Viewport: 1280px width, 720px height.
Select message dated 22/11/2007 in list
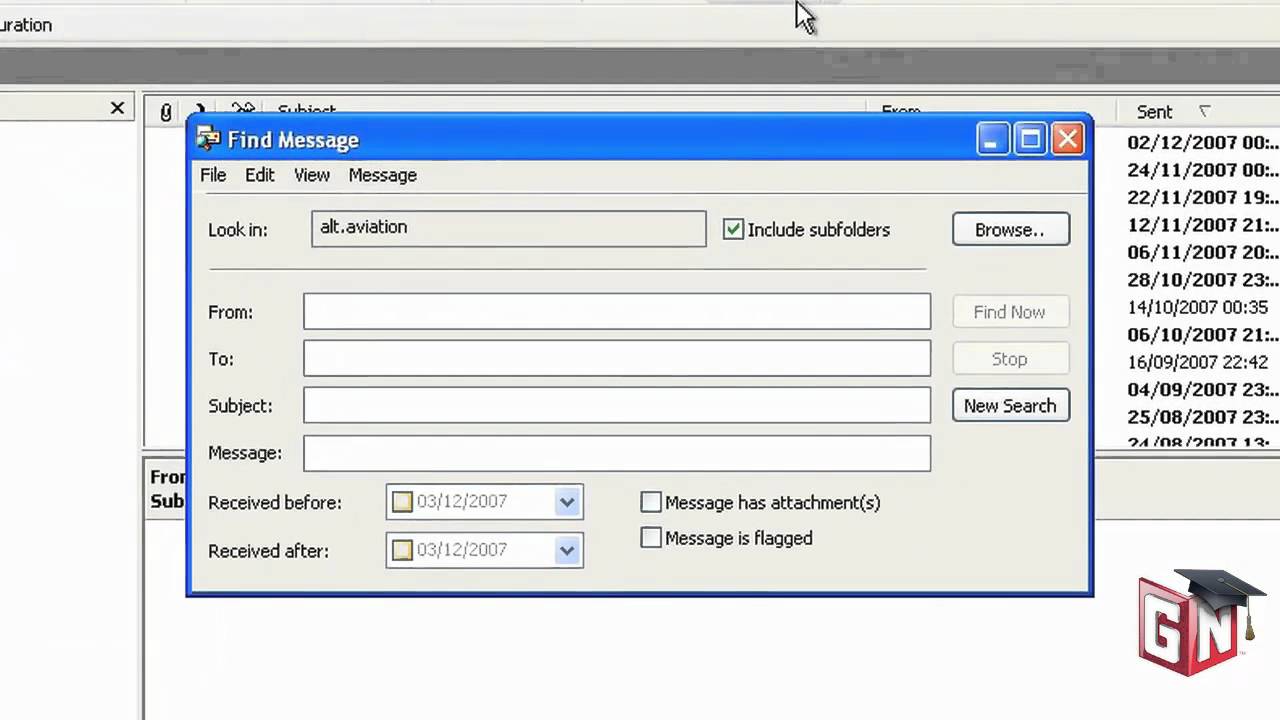[1203, 197]
